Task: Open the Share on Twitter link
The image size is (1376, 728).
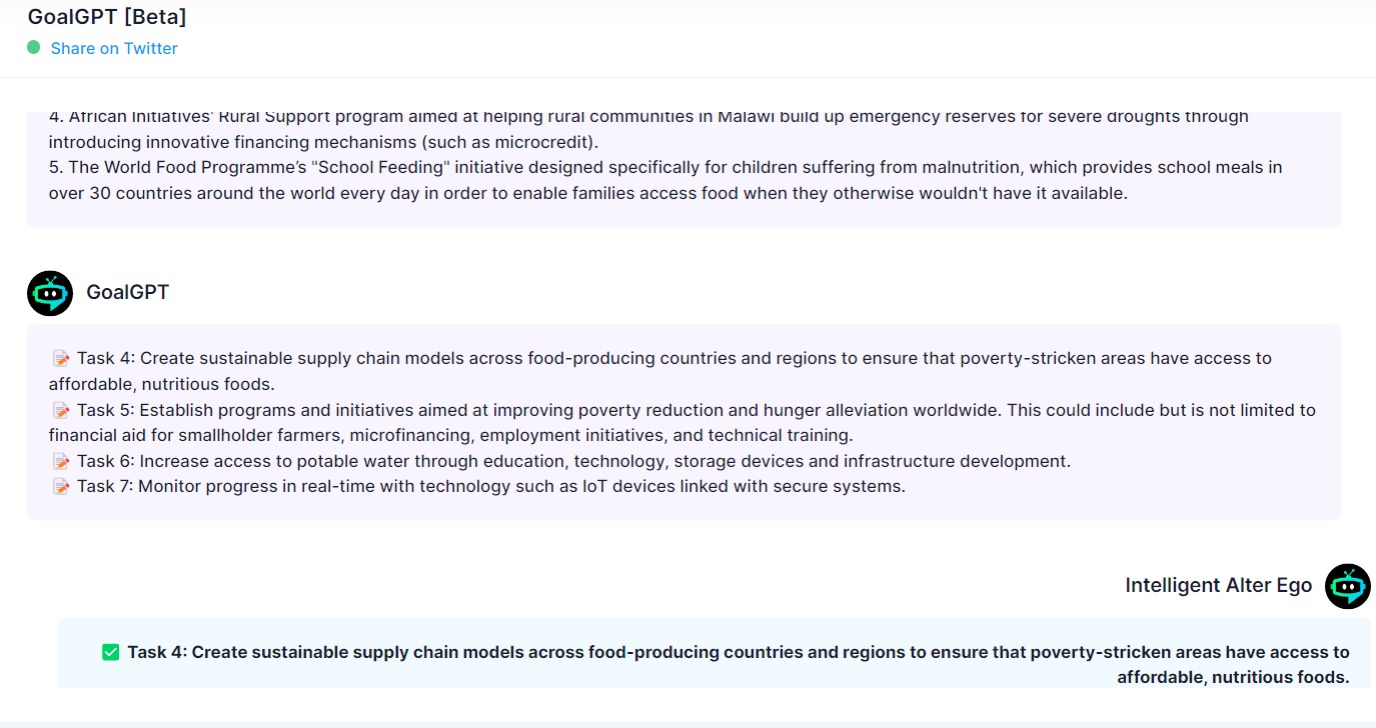Action: click(114, 48)
